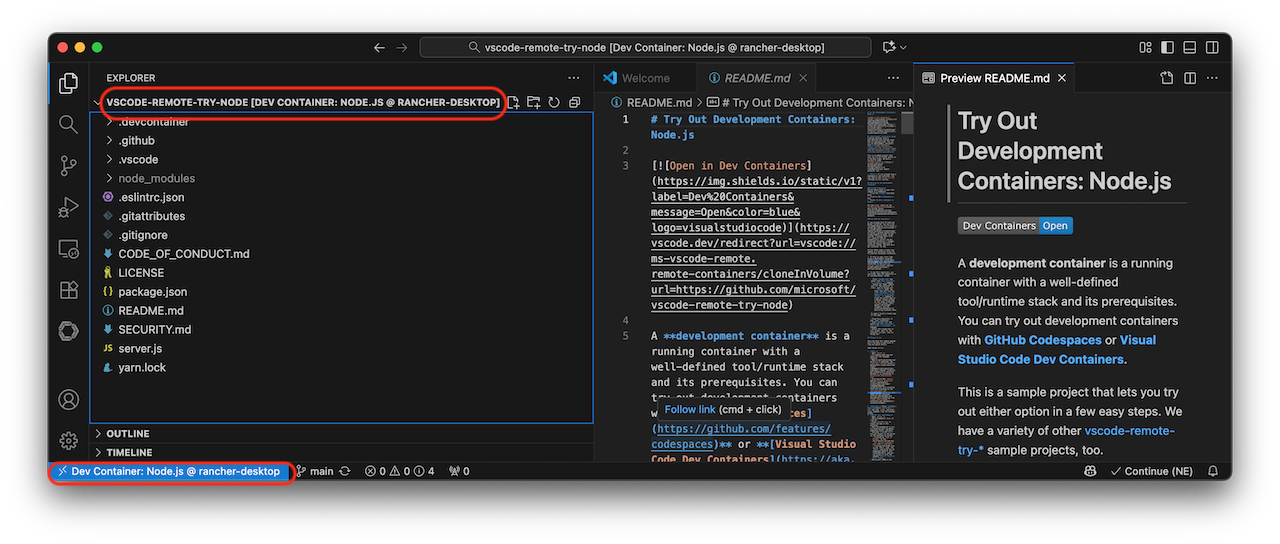Image resolution: width=1280 pixels, height=544 pixels.
Task: Click Continue (NE) in status bar
Action: (1151, 471)
